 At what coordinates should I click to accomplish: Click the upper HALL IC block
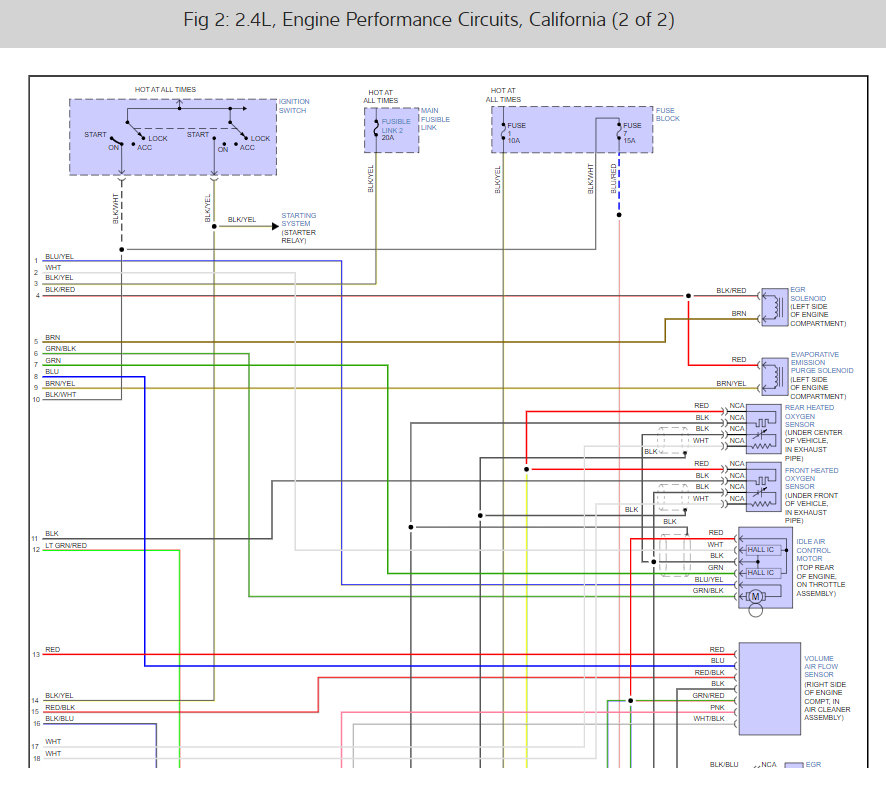pyautogui.click(x=761, y=550)
